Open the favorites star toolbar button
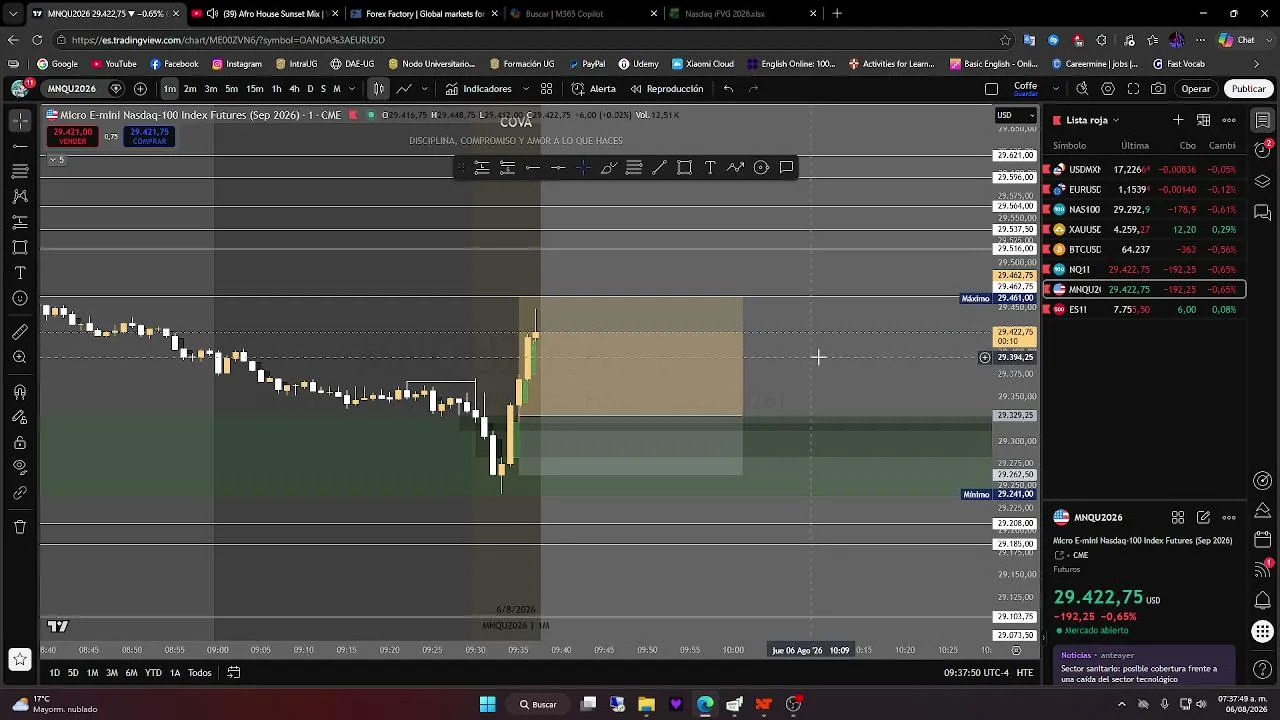1280x720 pixels. pos(20,659)
